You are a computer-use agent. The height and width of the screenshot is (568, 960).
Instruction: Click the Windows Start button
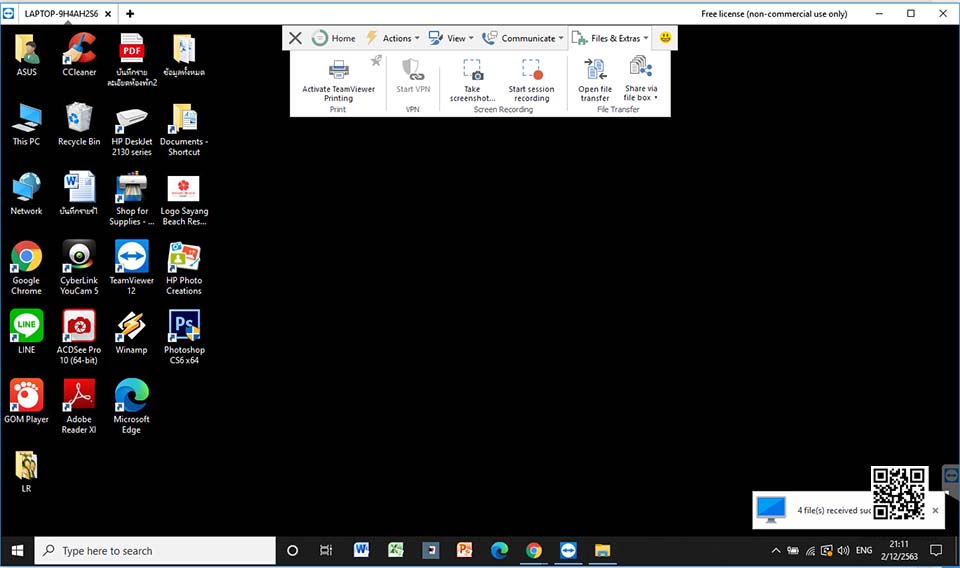coord(17,551)
